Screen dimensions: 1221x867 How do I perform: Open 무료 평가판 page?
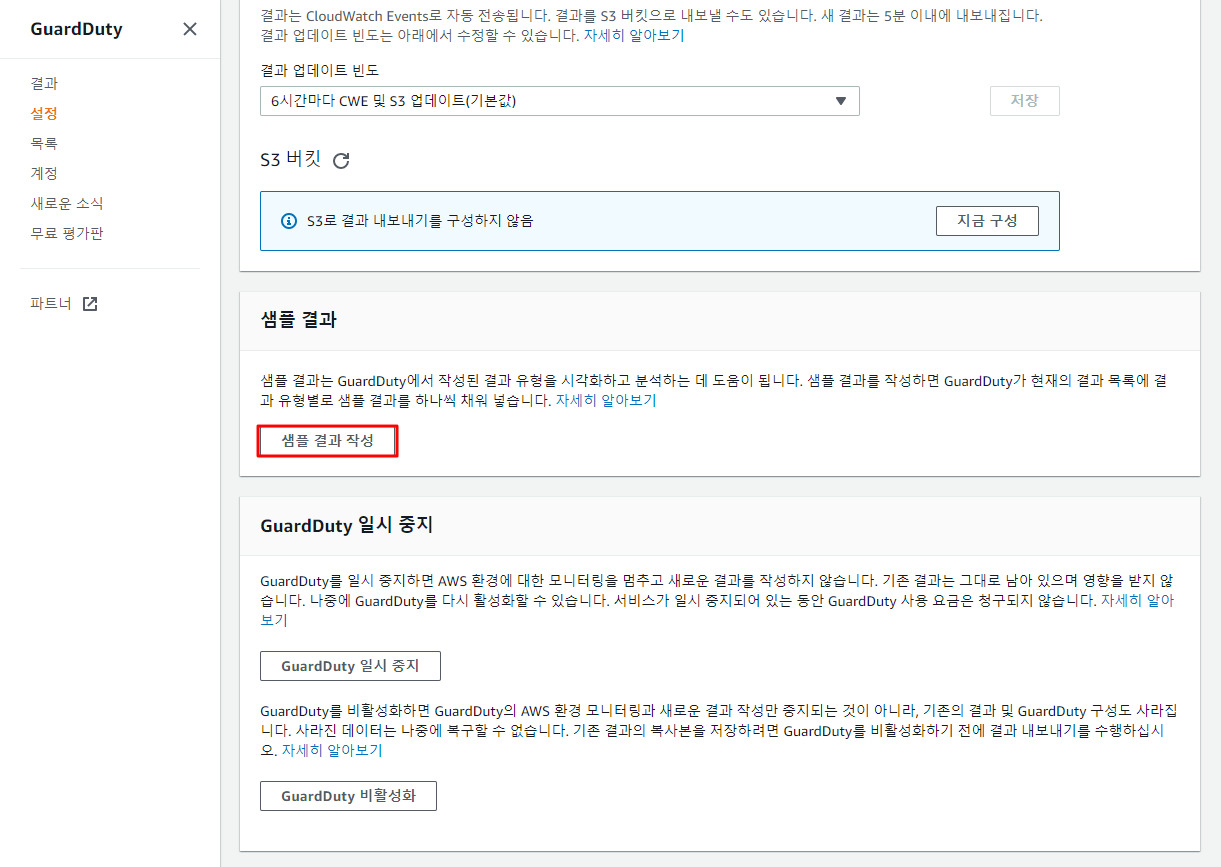tap(67, 234)
